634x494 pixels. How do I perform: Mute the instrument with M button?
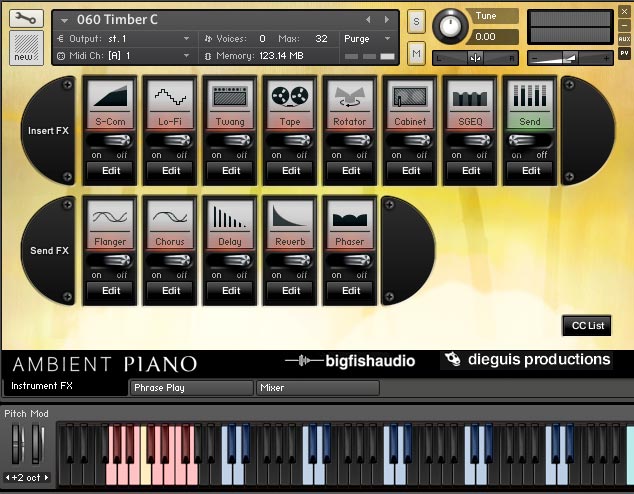(416, 53)
